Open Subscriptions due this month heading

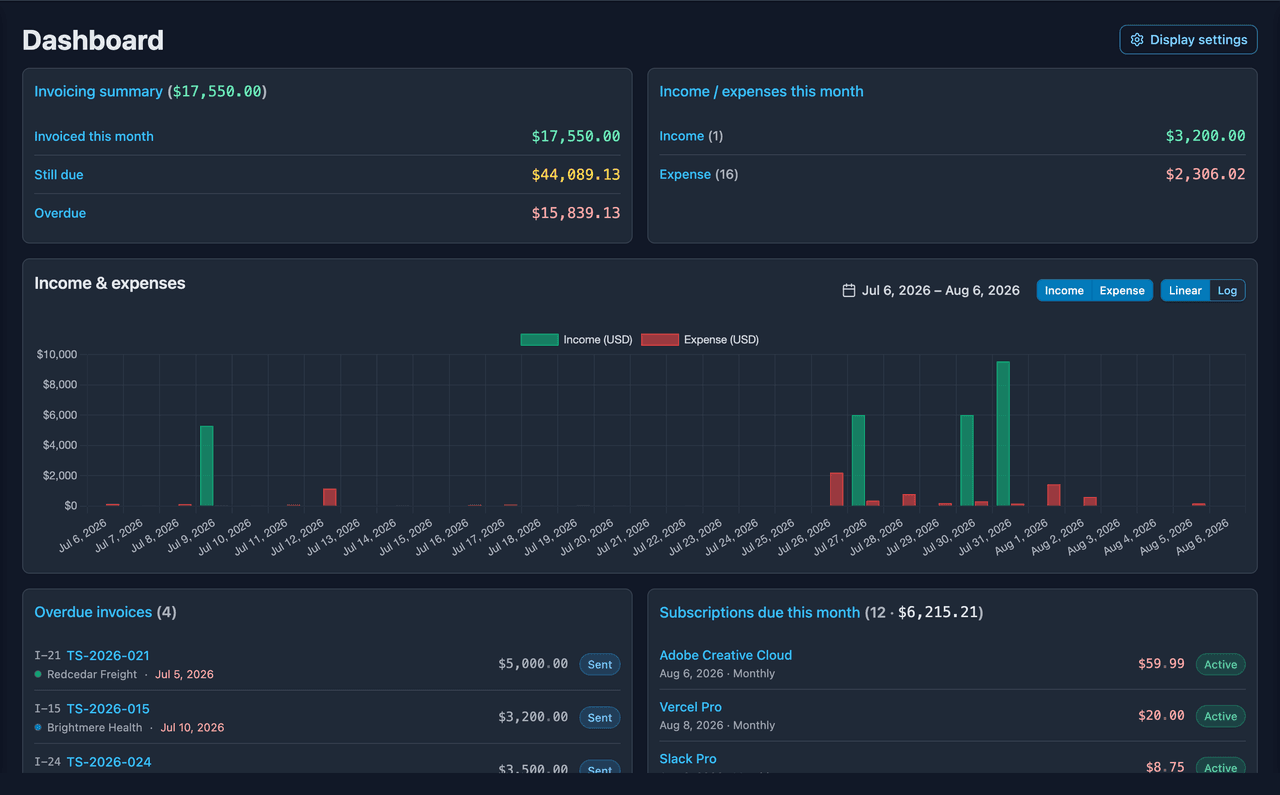click(x=759, y=612)
